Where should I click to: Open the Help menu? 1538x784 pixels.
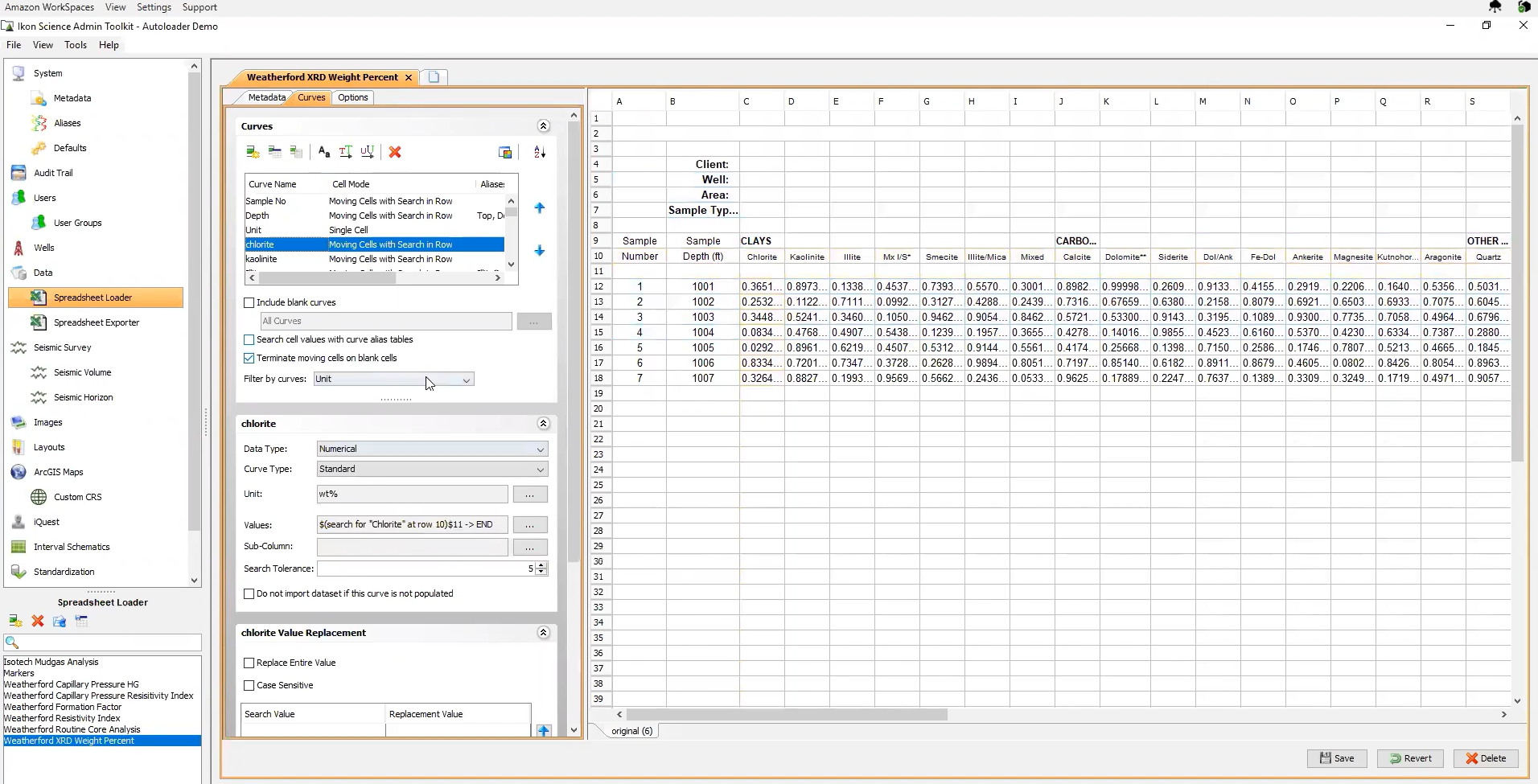pos(109,45)
